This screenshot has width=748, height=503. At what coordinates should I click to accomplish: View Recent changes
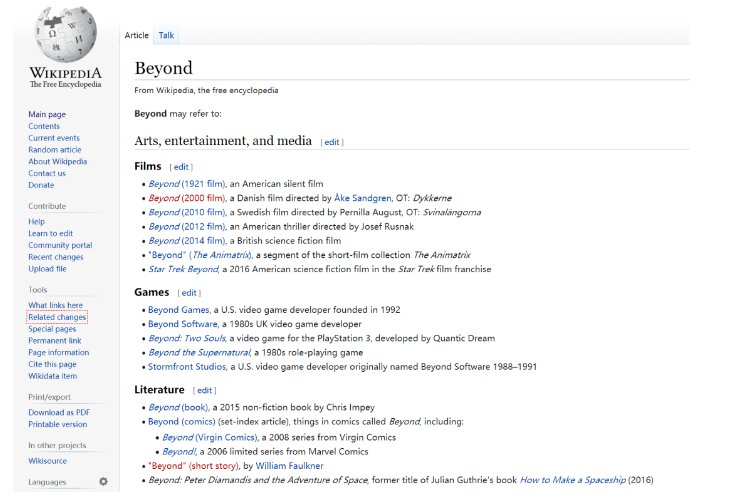tap(56, 257)
